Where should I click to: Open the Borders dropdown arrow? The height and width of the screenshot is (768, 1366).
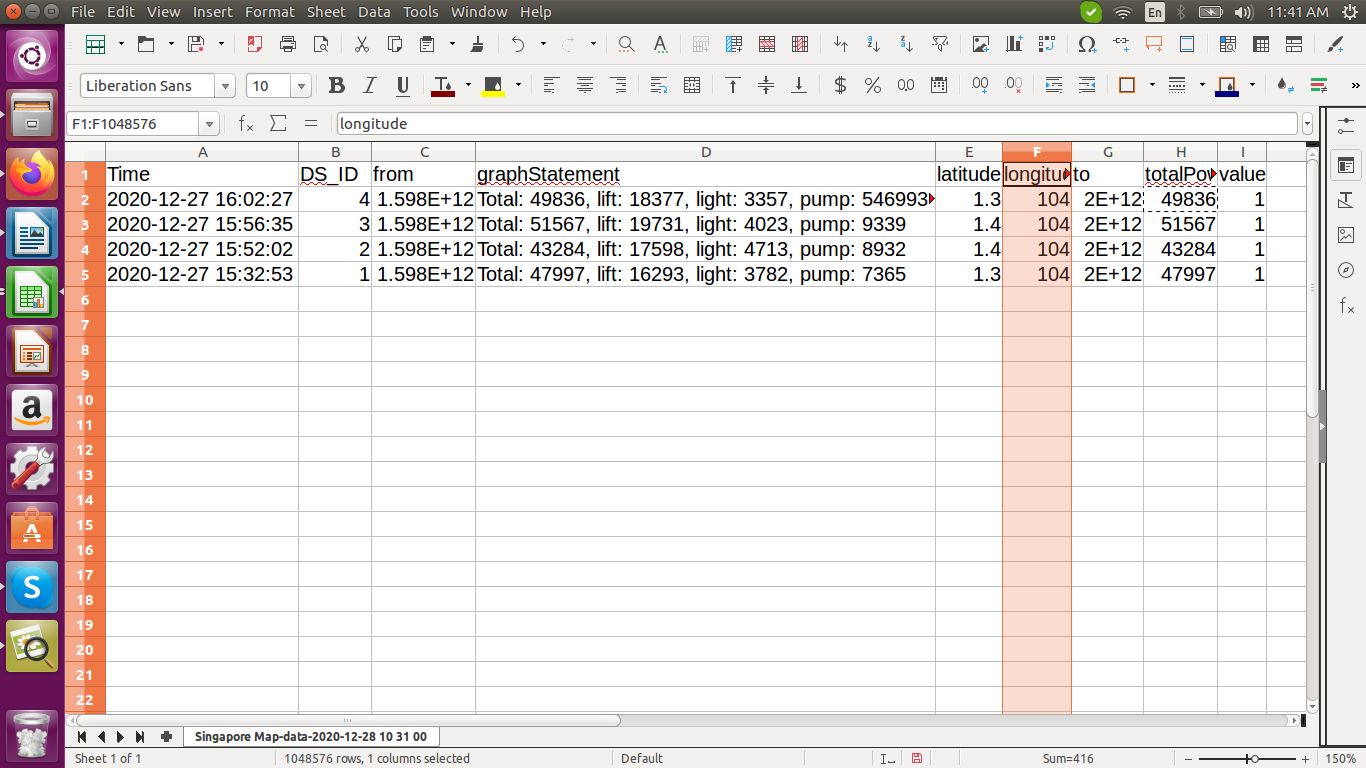1152,86
